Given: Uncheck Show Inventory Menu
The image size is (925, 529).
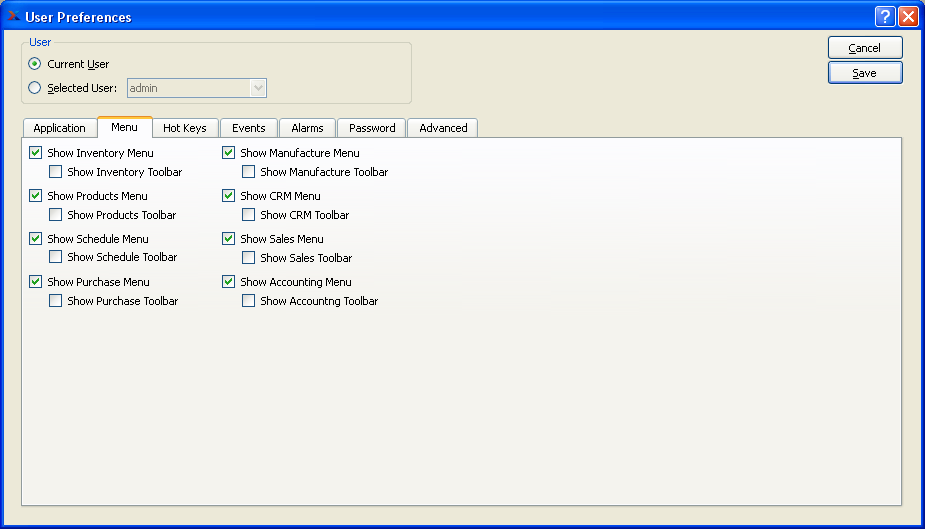Looking at the screenshot, I should pos(35,153).
